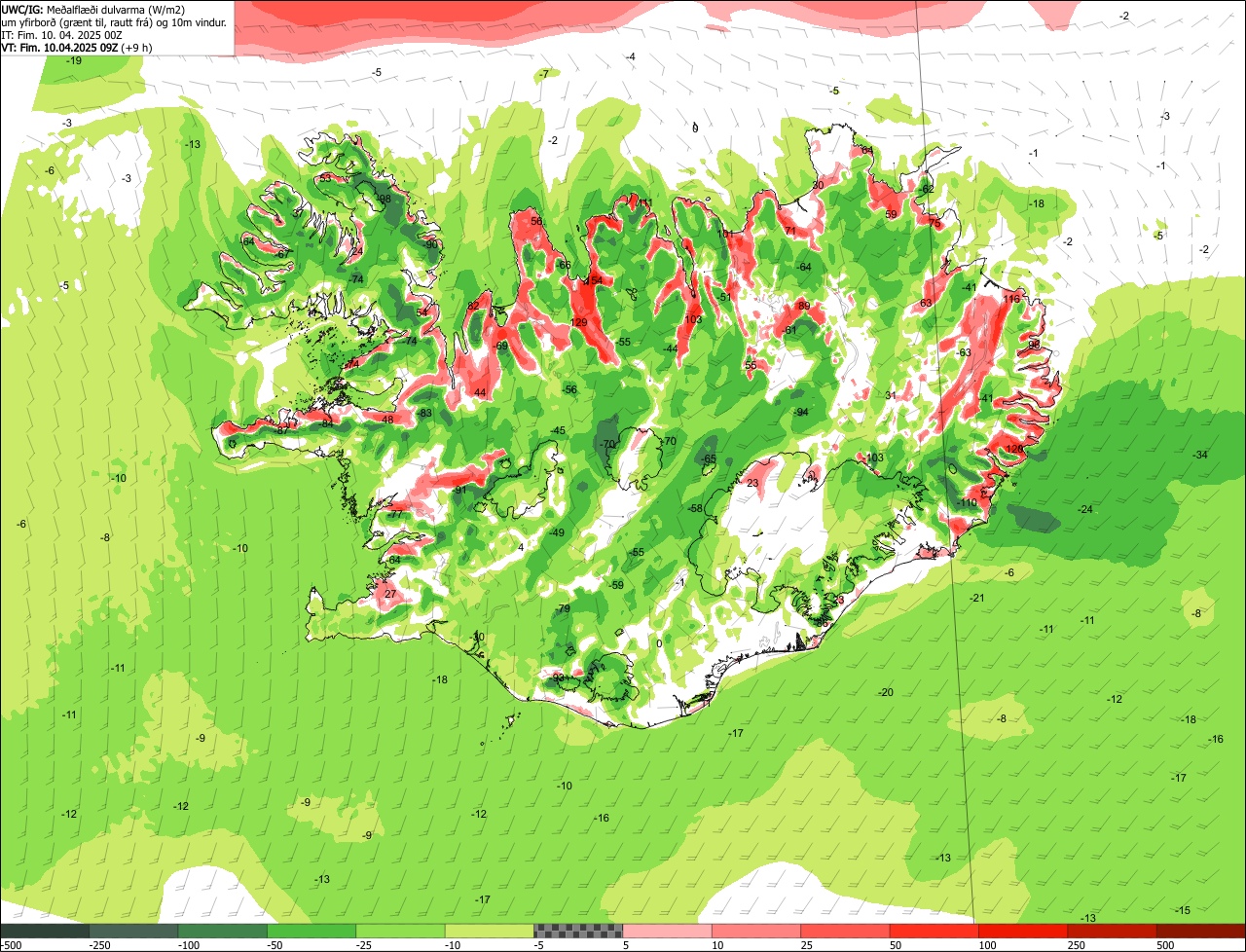Click the '100' legend scale label
1246x952 pixels.
coord(987,945)
